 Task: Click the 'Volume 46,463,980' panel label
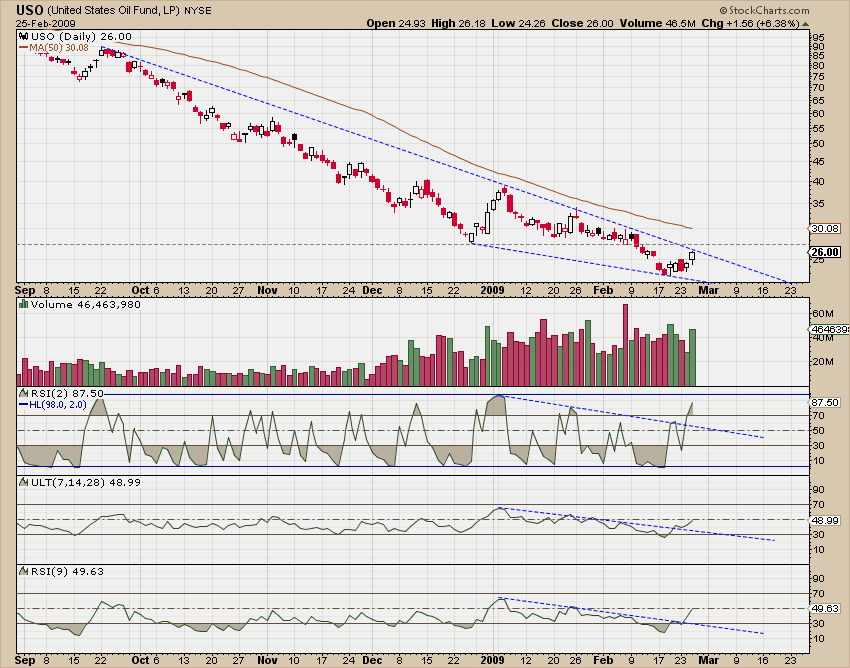pos(86,304)
